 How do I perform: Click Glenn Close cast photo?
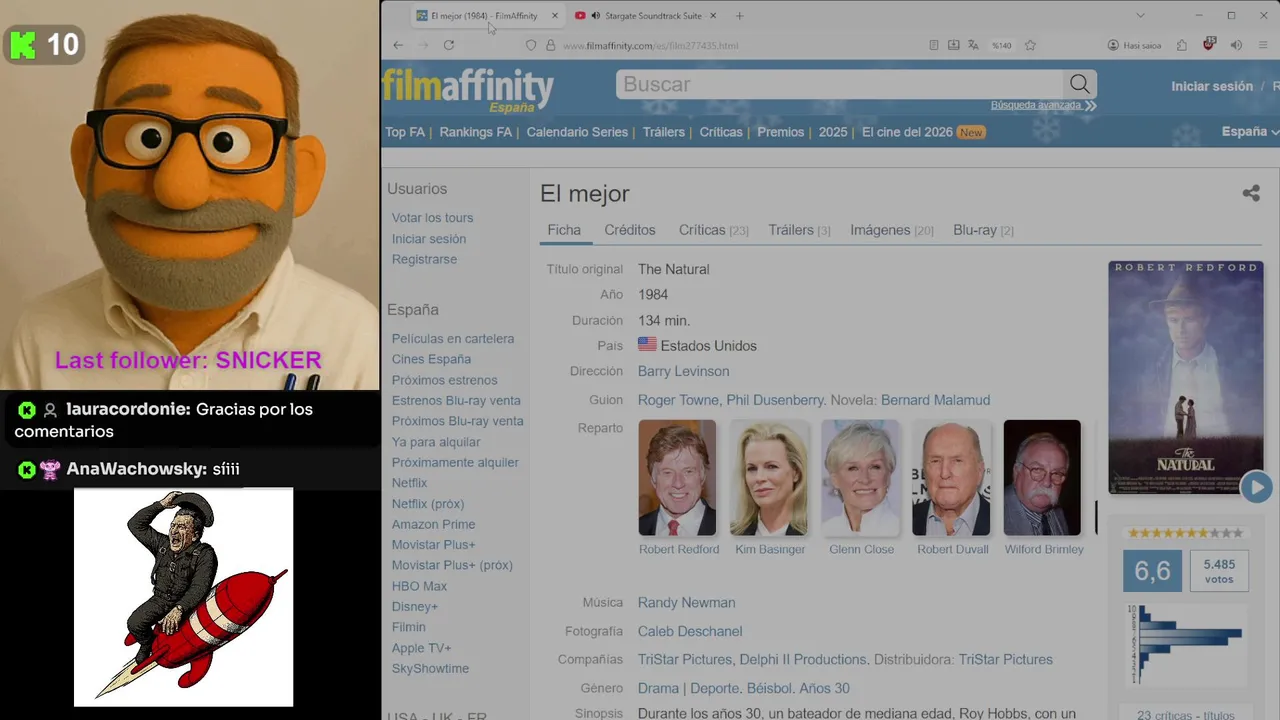click(x=861, y=478)
